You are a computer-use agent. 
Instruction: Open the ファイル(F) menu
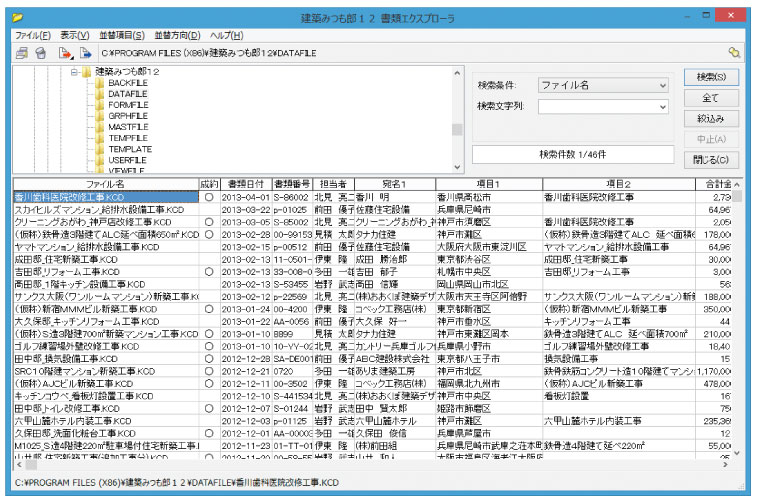[32, 35]
